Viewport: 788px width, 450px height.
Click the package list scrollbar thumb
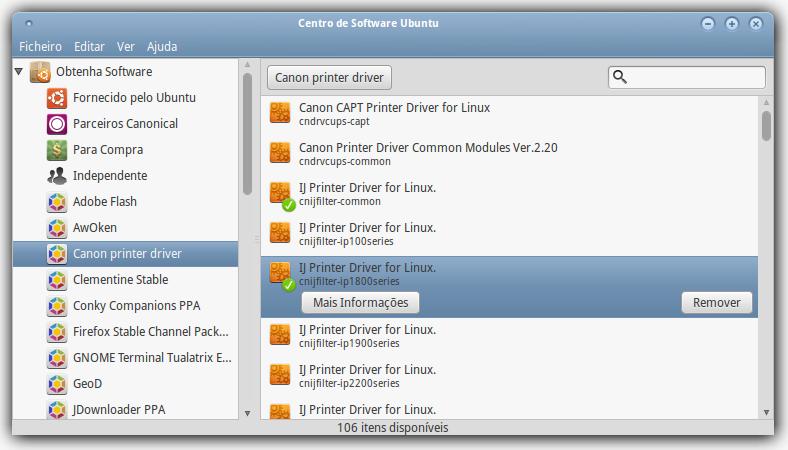click(x=766, y=126)
